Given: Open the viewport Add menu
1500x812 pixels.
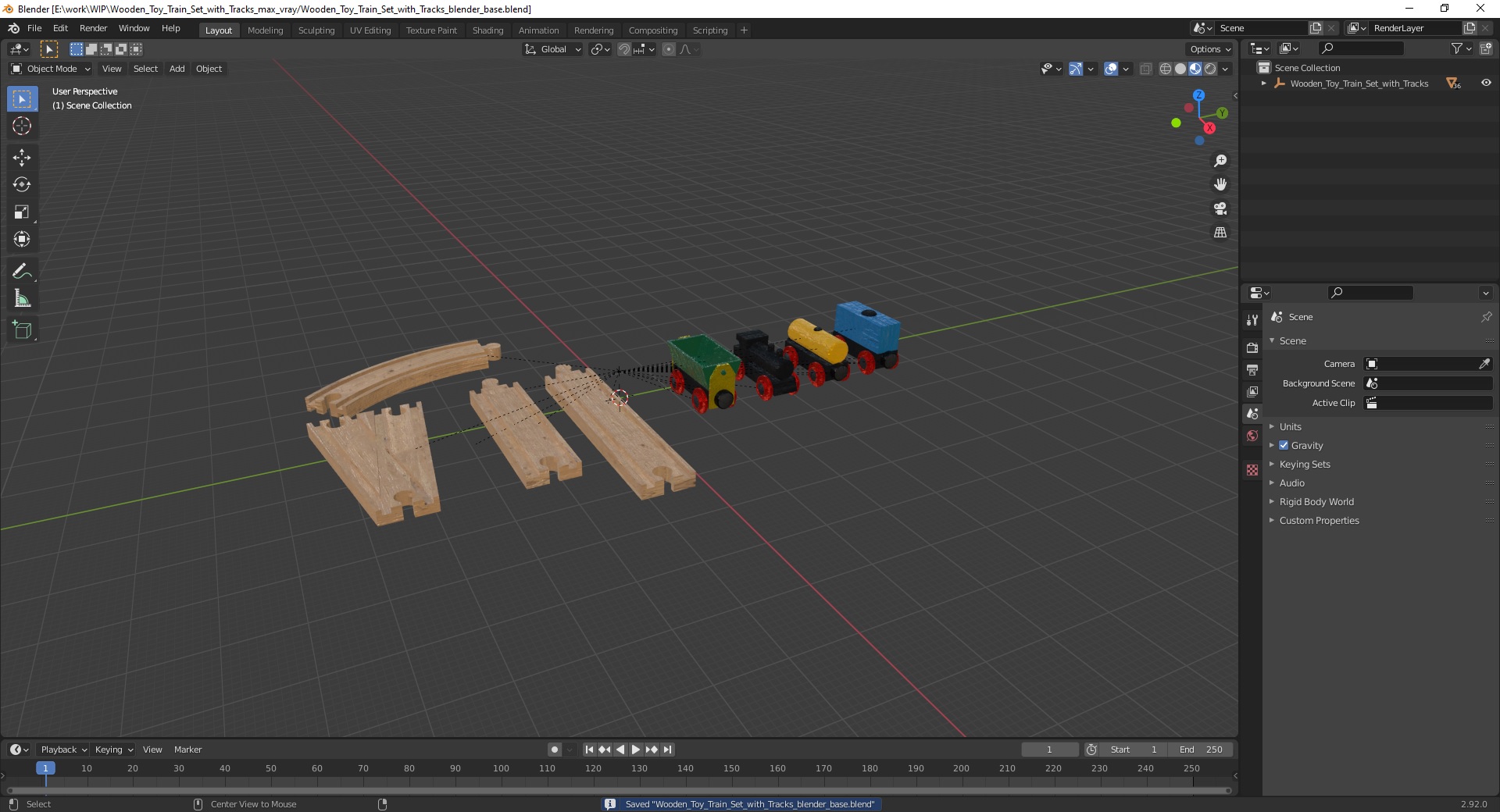Looking at the screenshot, I should click(177, 69).
